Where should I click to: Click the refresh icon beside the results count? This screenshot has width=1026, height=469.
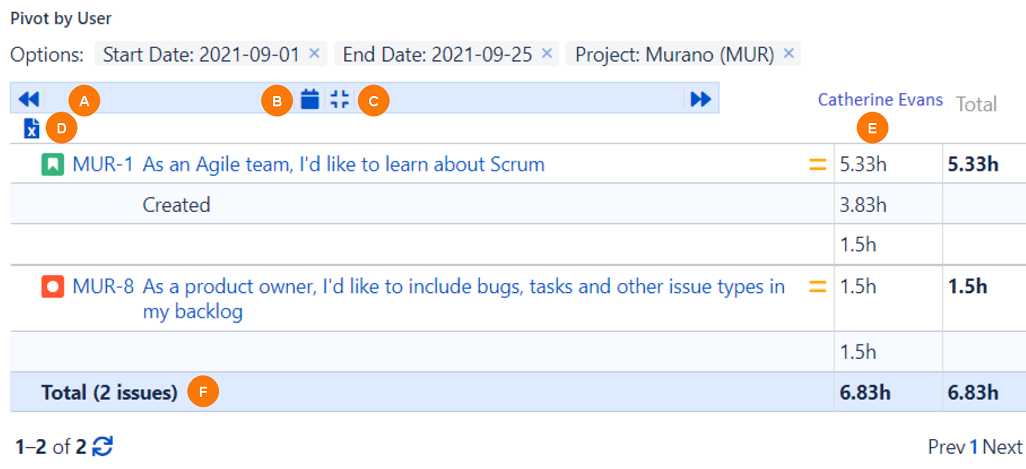pyautogui.click(x=102, y=446)
